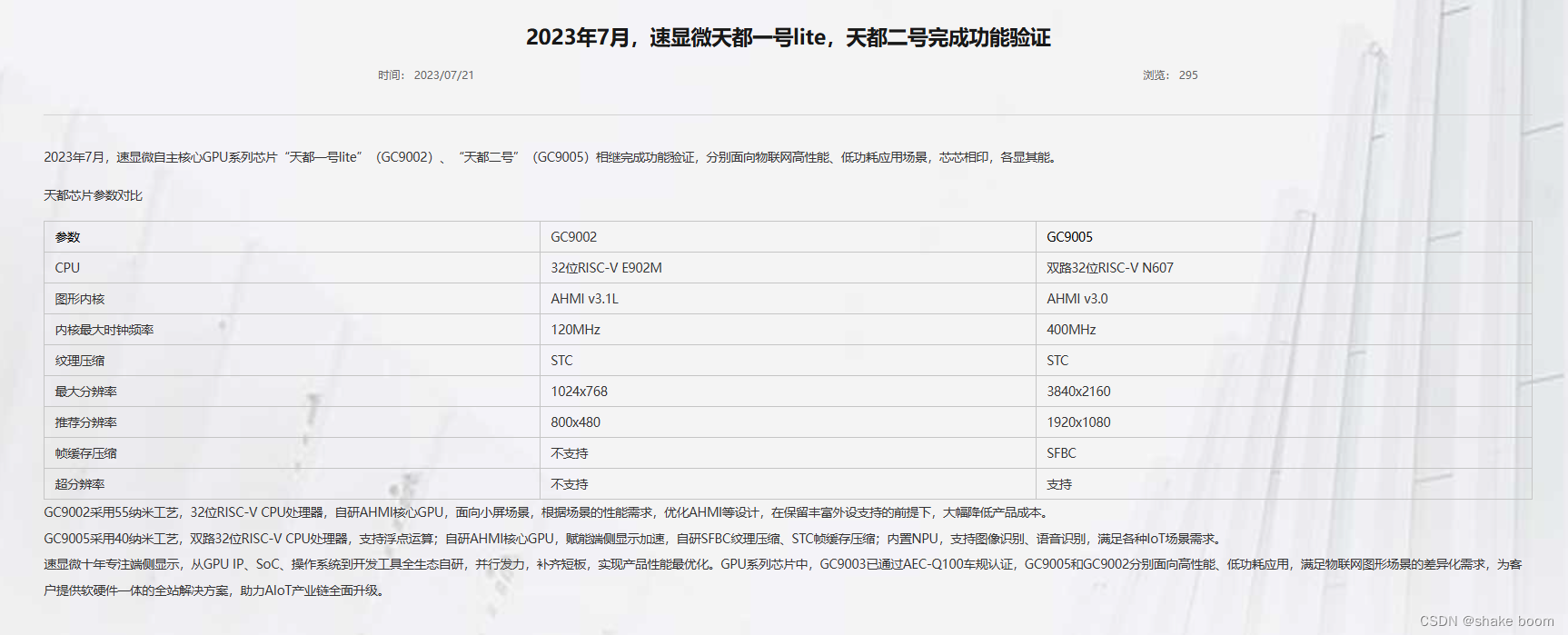Select the GC9005 column header
The width and height of the screenshot is (1568, 635).
[x=1284, y=237]
